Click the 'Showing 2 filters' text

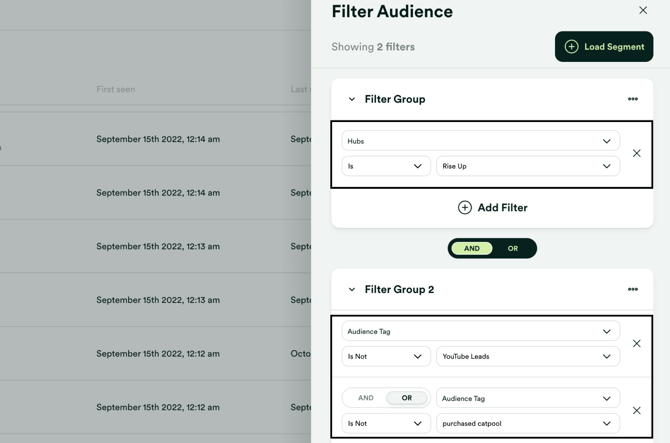click(x=373, y=47)
